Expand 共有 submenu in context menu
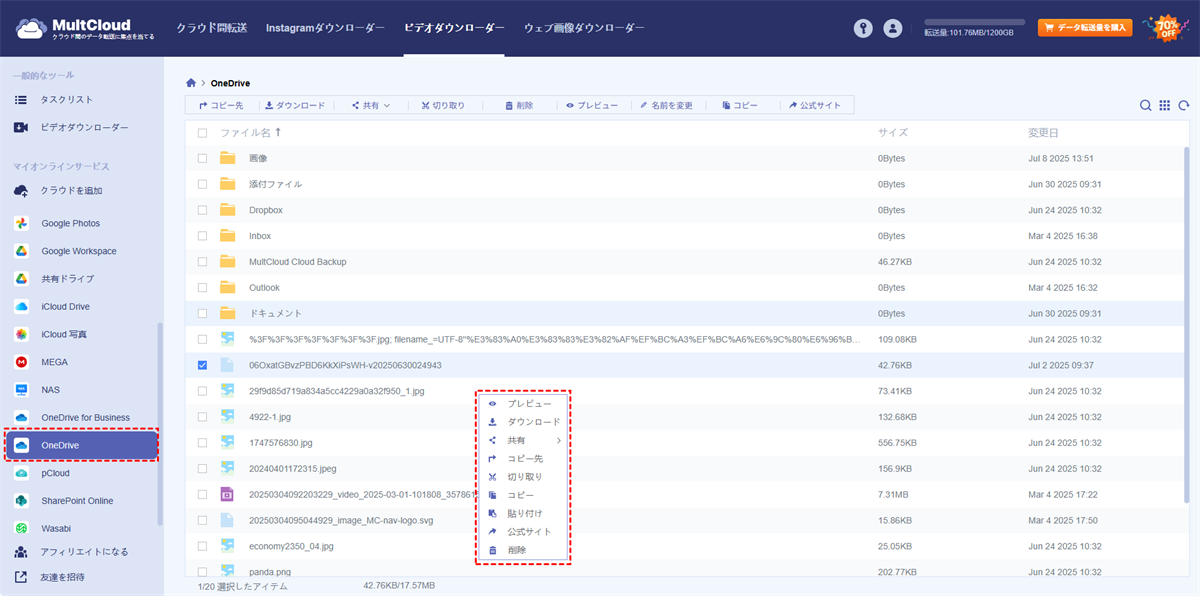The image size is (1200, 596). point(522,440)
